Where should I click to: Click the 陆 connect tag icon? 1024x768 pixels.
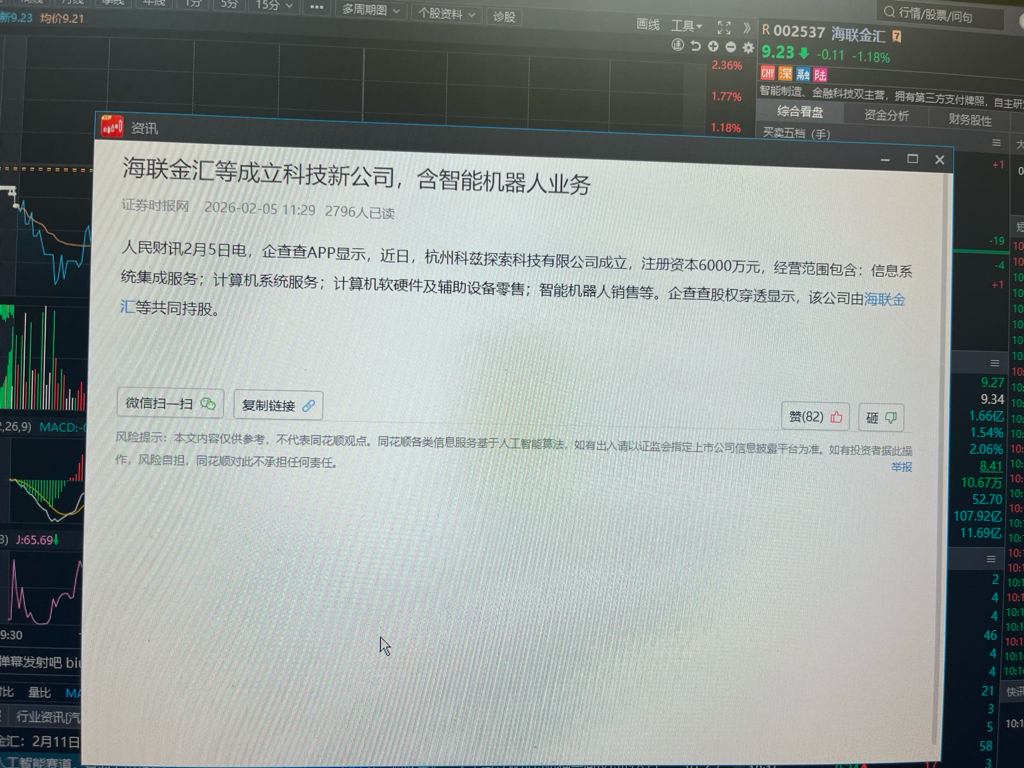point(820,75)
